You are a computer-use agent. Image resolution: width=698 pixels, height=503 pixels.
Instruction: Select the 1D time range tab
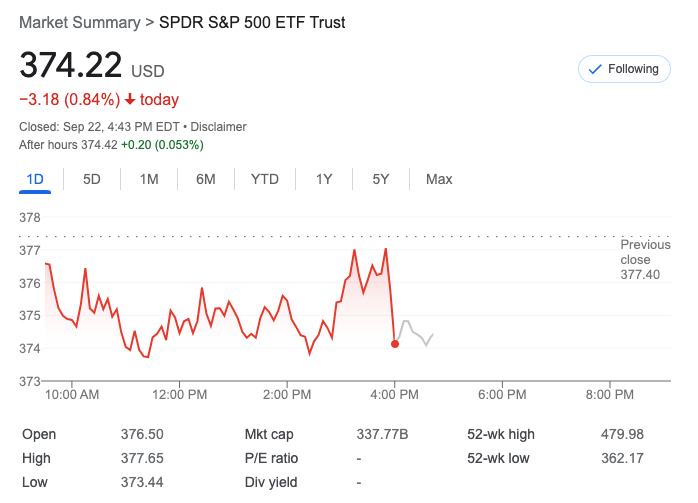[x=35, y=179]
